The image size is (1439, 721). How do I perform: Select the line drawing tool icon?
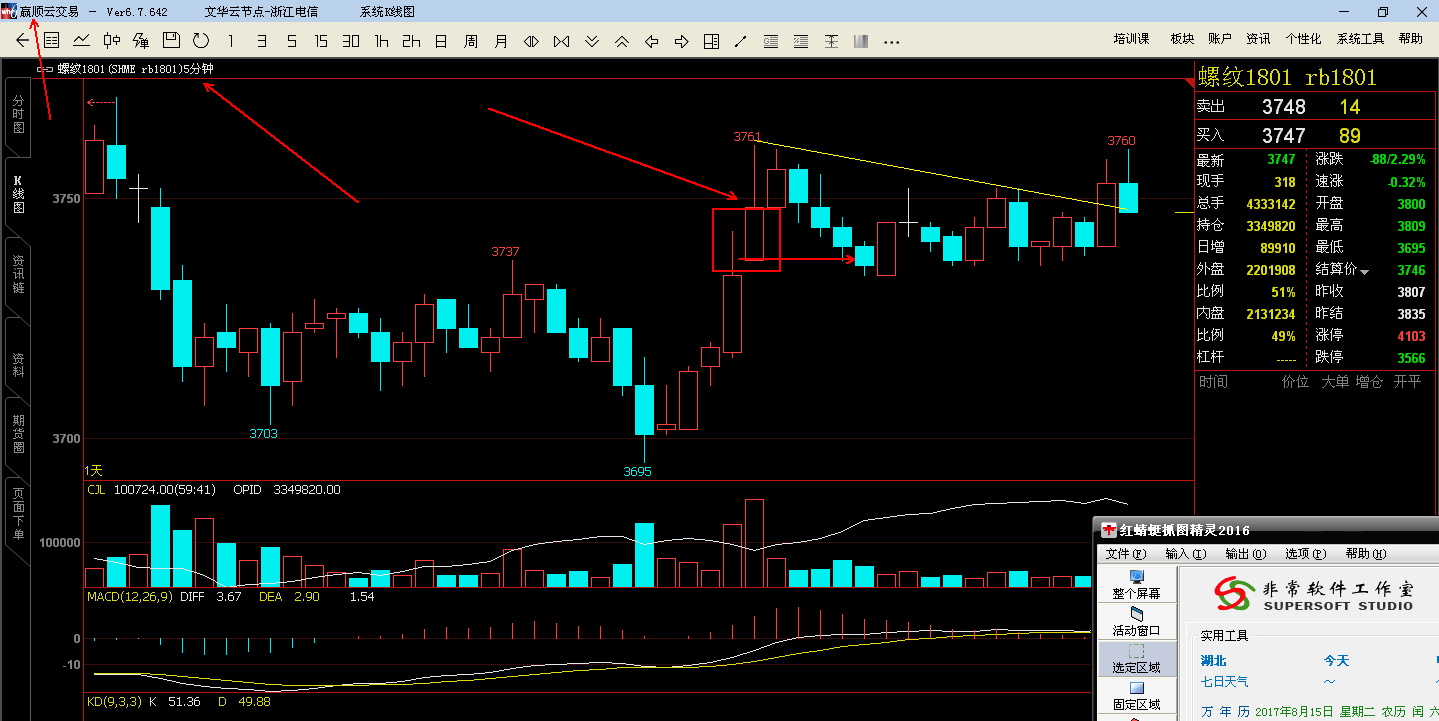741,41
